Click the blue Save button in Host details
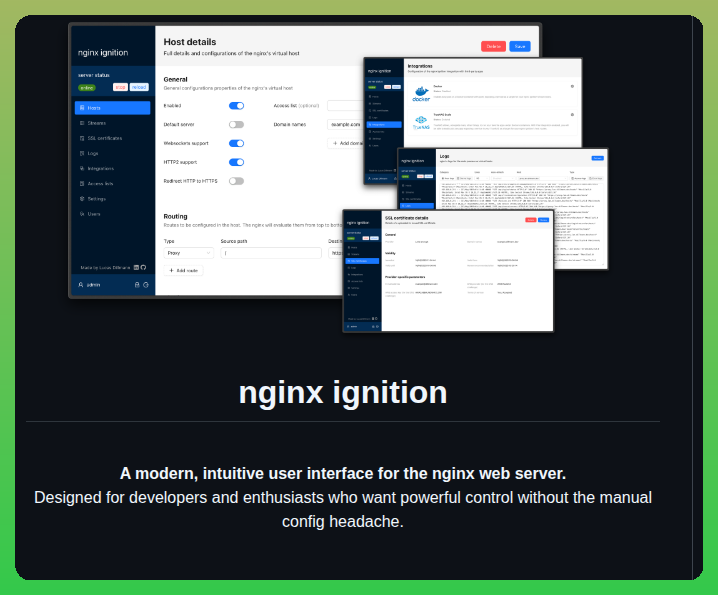This screenshot has width=718, height=595. (x=520, y=47)
